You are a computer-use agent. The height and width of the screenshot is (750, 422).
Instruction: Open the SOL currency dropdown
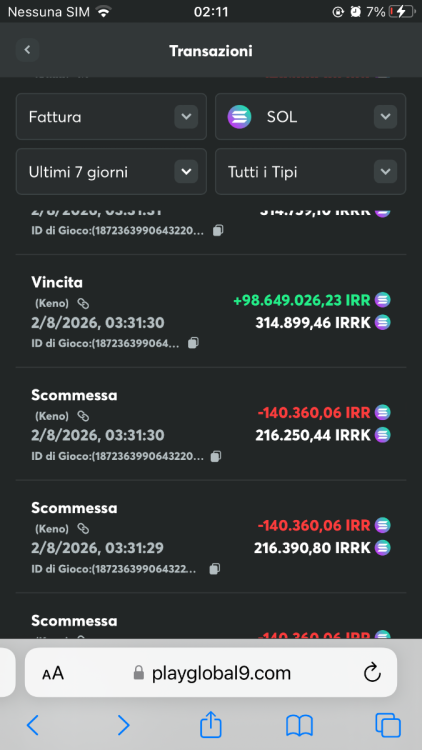pos(311,117)
